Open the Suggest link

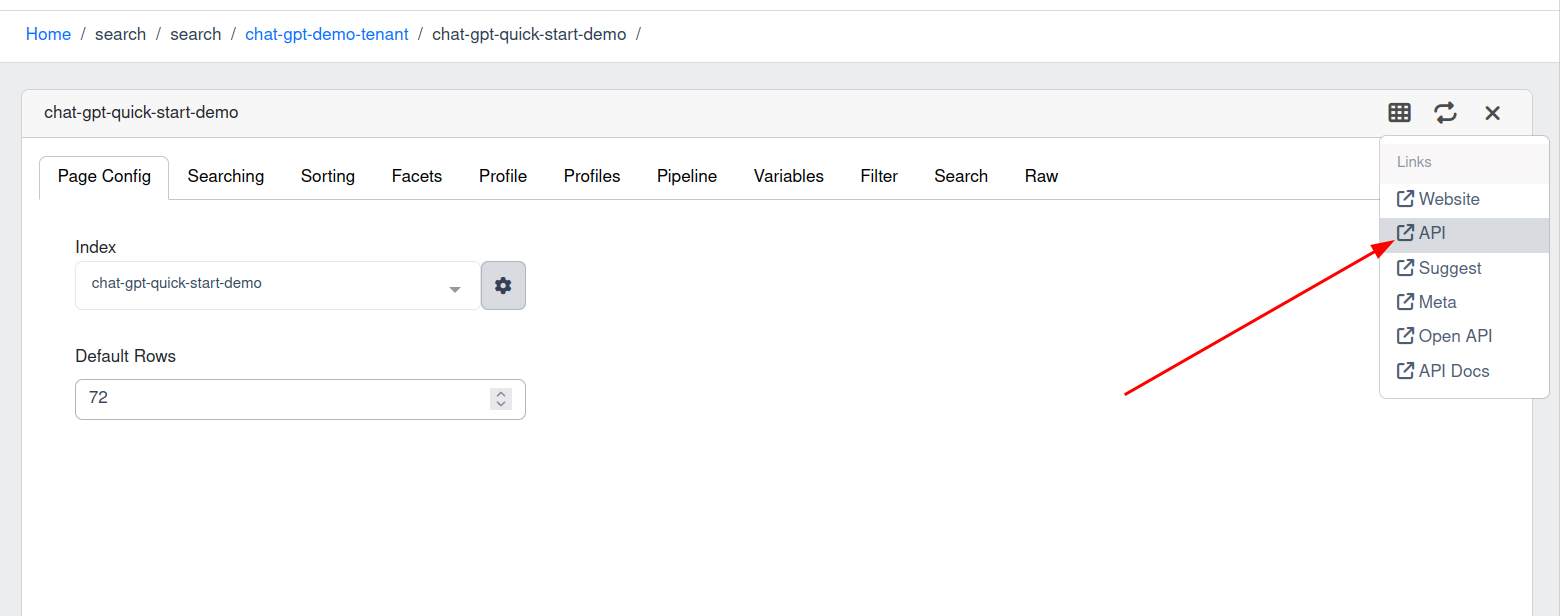coord(1464,268)
